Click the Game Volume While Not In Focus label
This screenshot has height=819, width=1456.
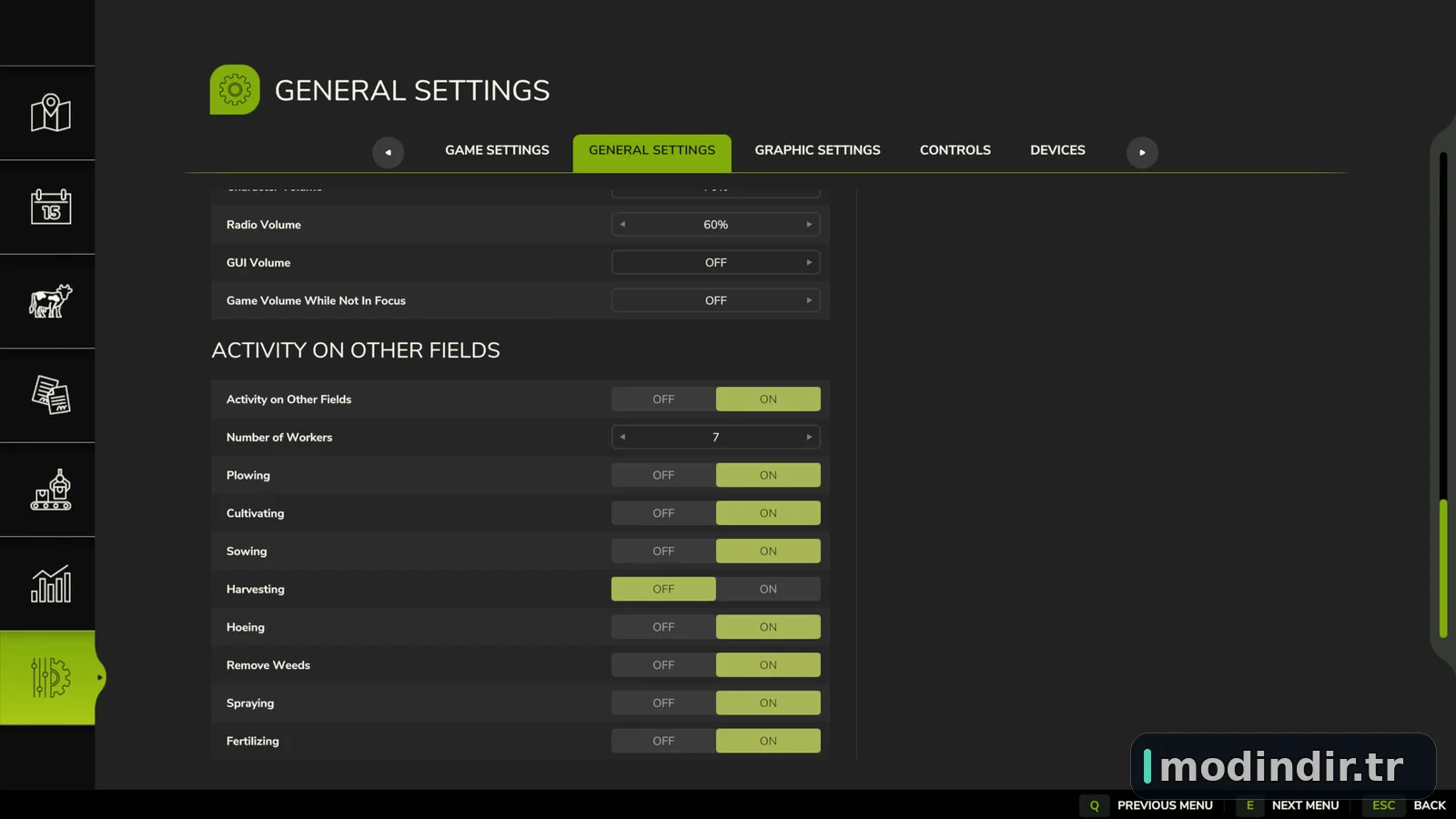click(316, 300)
